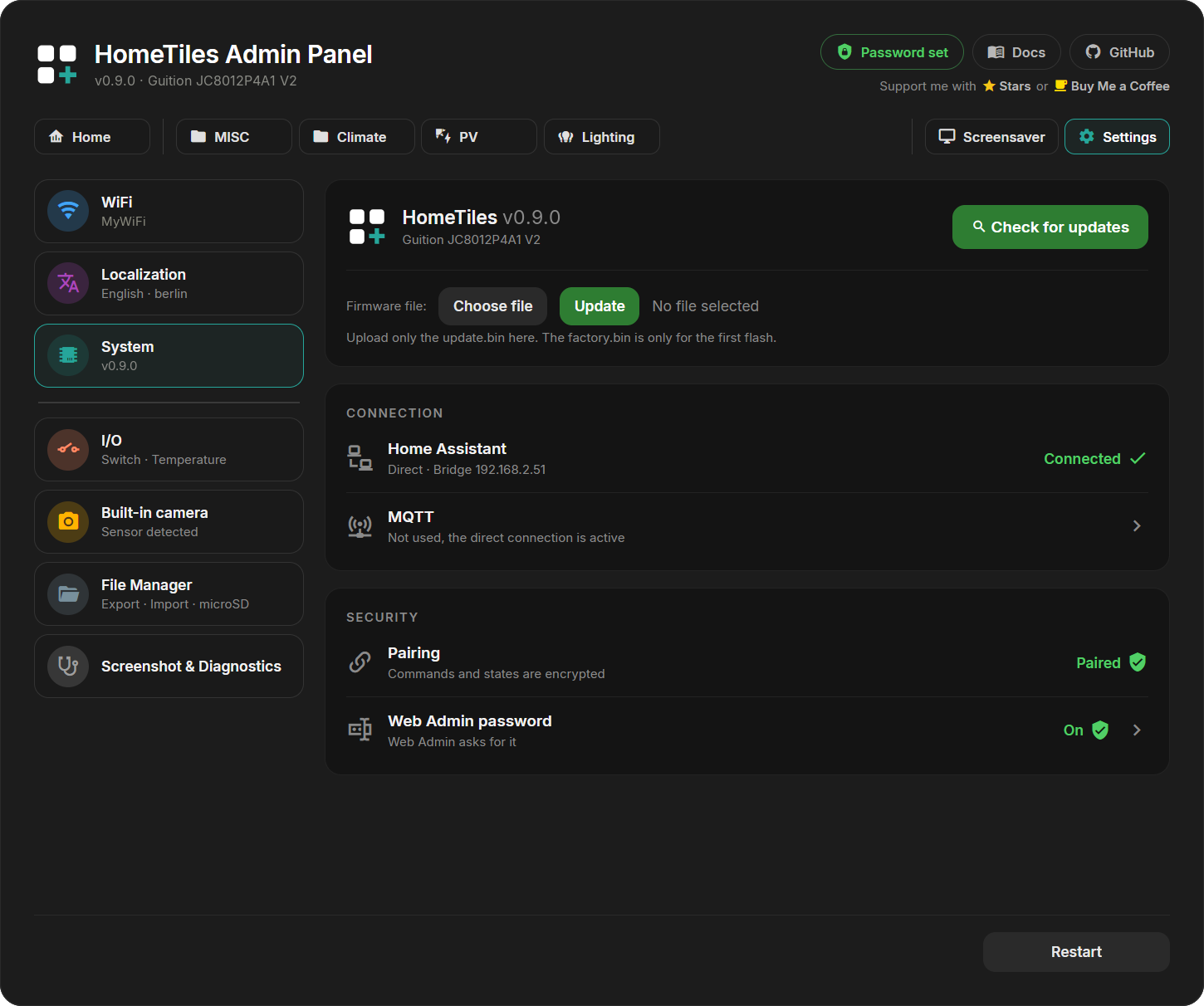The width and height of the screenshot is (1204, 1006).
Task: Click the green shield next to On
Action: pos(1100,730)
